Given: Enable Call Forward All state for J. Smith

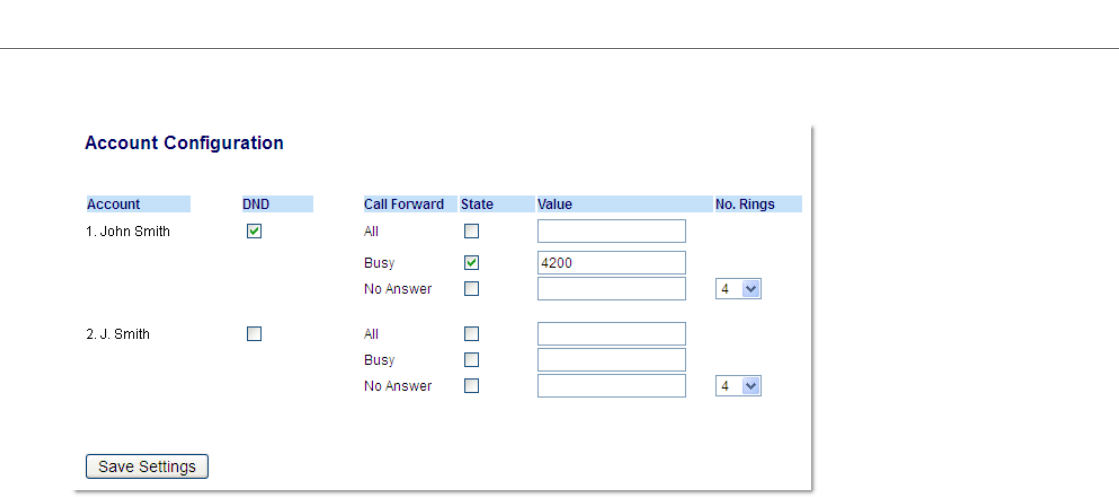Looking at the screenshot, I should pos(472,334).
